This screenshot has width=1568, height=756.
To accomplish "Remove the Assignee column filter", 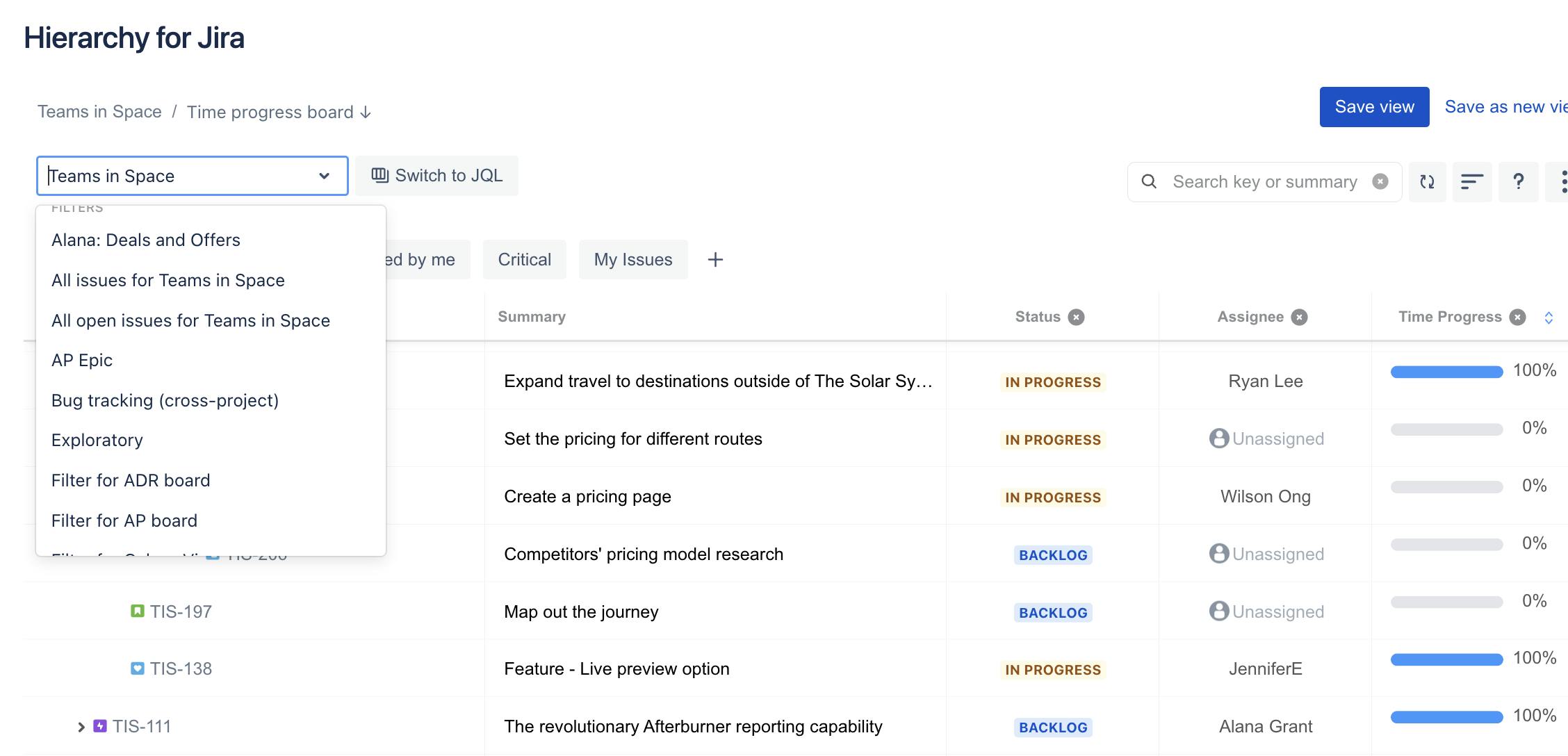I will coord(1298,317).
